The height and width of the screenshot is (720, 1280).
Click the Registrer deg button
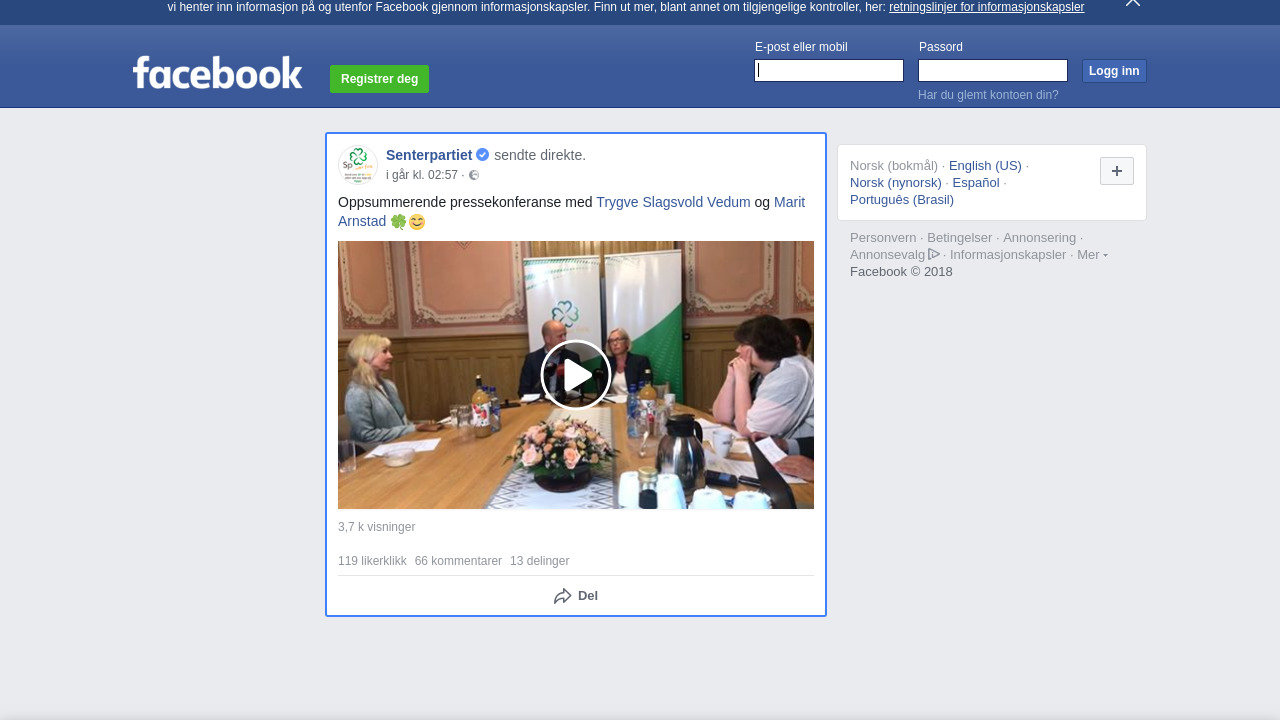tap(379, 79)
